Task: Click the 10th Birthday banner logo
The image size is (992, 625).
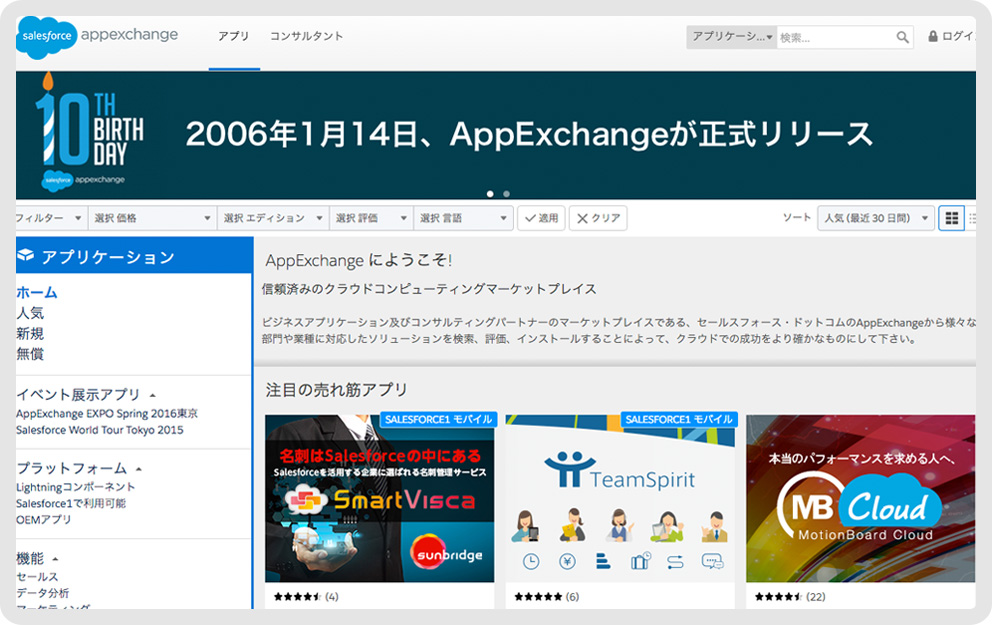Action: (89, 132)
